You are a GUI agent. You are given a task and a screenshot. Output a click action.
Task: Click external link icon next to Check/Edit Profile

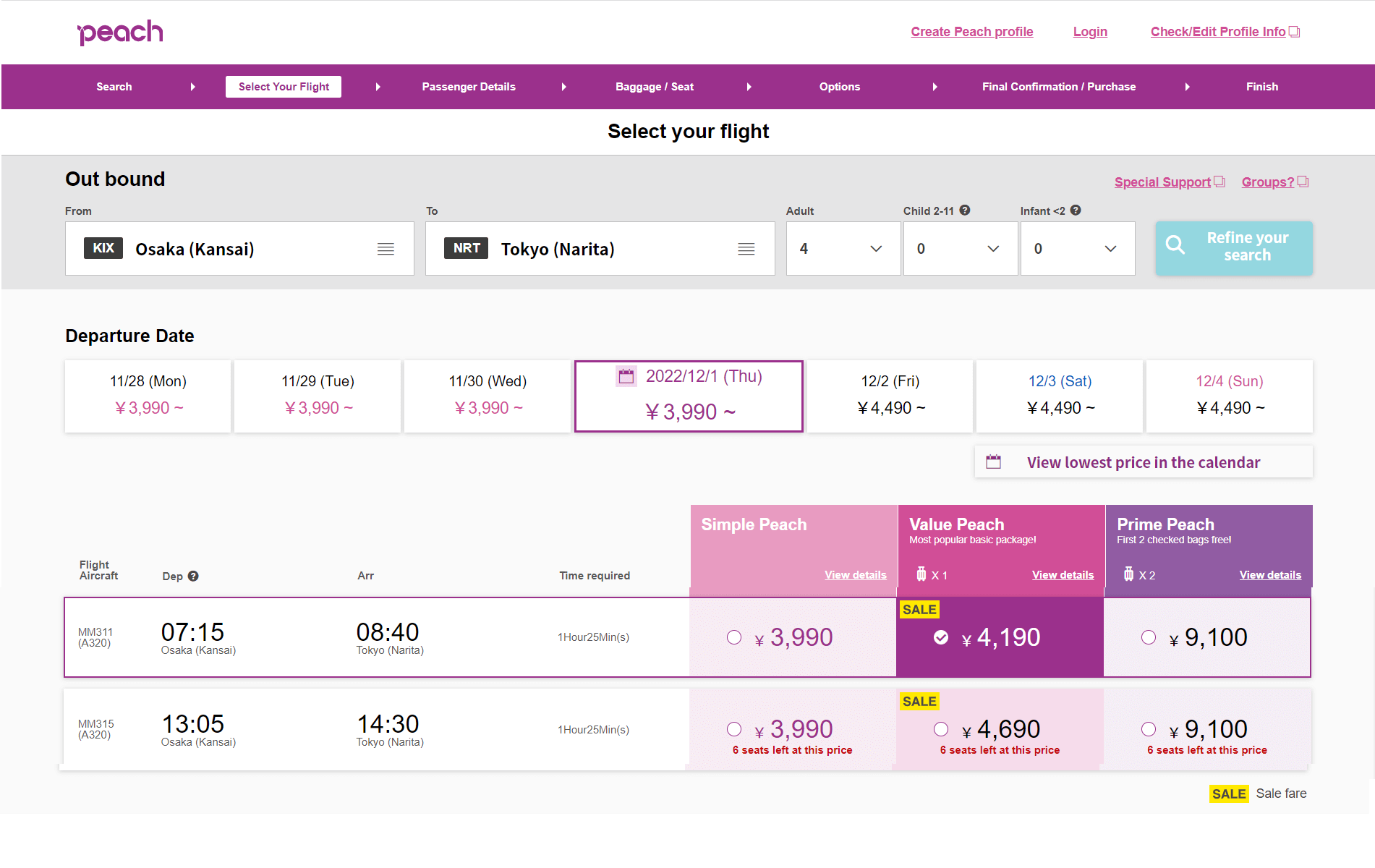coord(1295,32)
